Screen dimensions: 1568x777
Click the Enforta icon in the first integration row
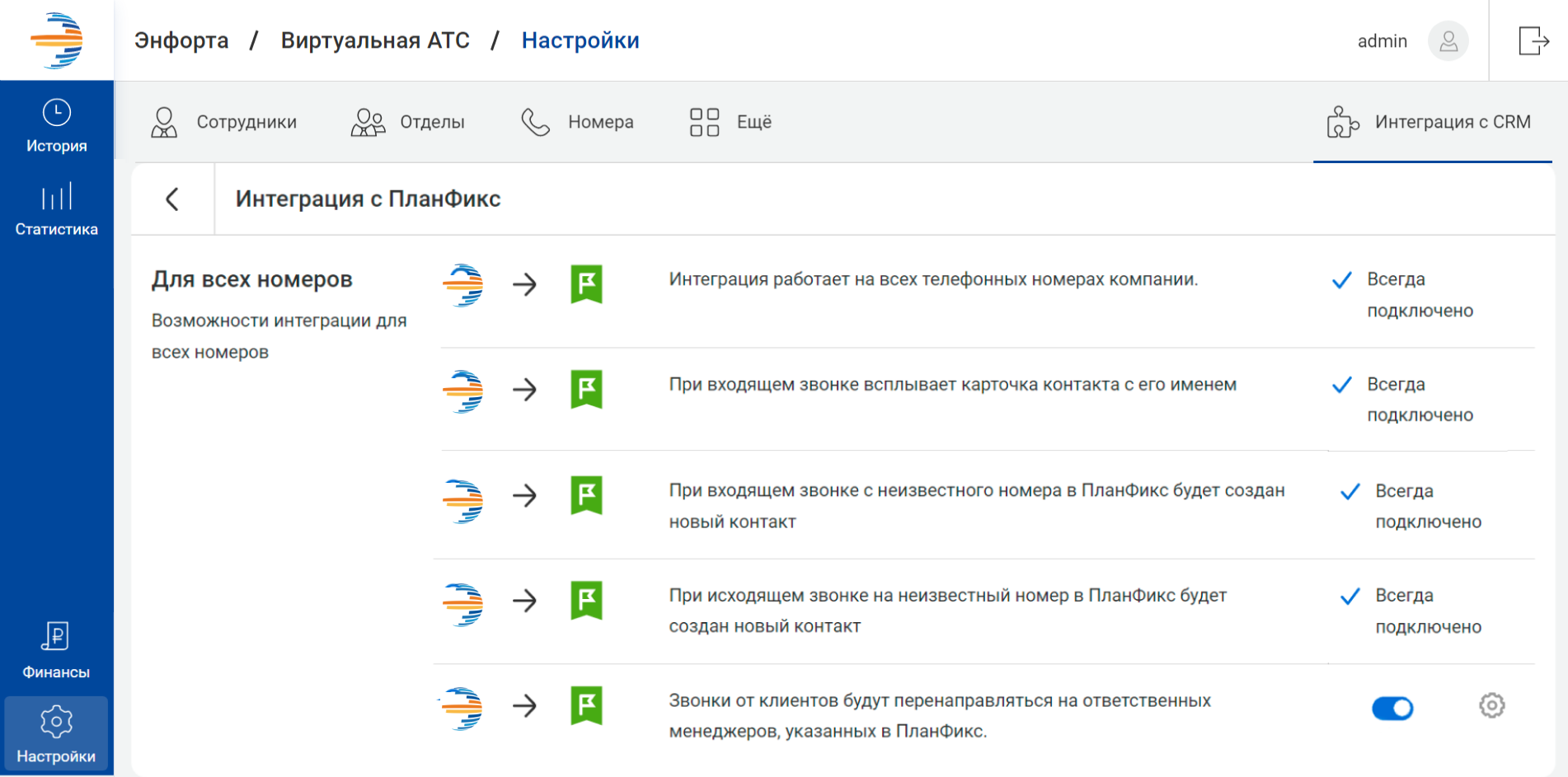pos(463,285)
